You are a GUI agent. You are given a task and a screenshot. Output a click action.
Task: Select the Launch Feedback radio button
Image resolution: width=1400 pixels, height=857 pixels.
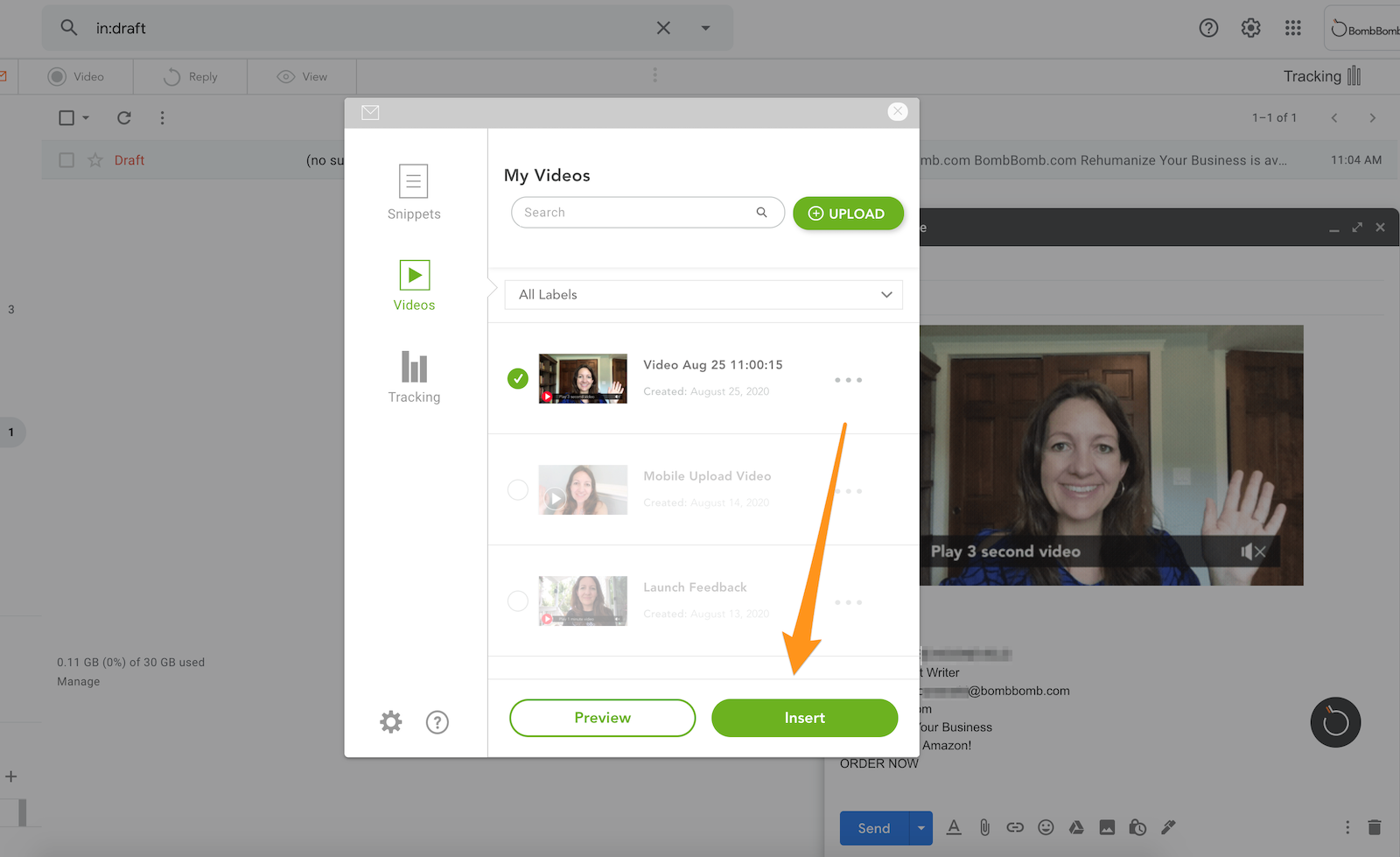[518, 601]
